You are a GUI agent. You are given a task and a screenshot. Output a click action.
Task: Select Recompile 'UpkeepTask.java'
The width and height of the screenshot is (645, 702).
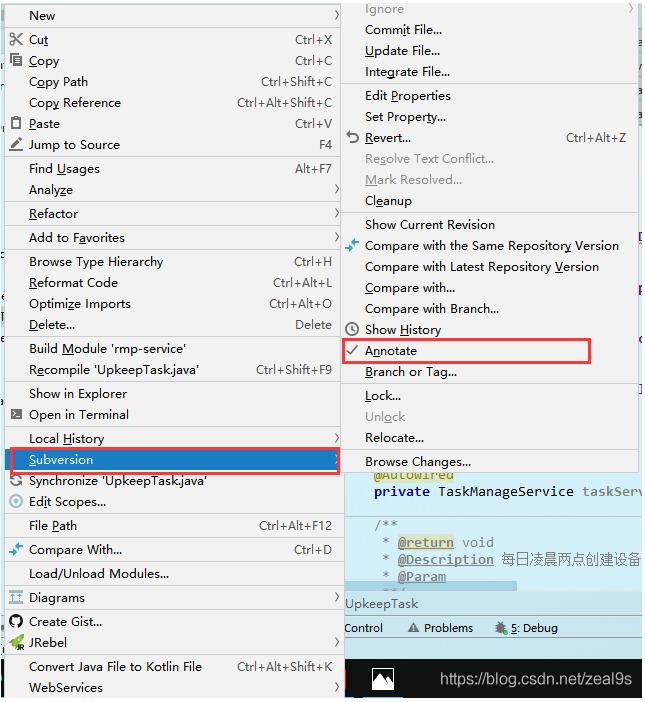coord(174,369)
